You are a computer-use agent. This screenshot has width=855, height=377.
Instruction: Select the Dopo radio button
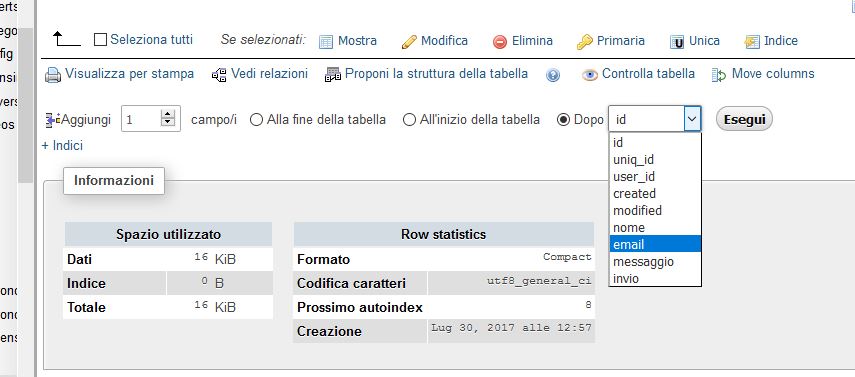point(563,120)
